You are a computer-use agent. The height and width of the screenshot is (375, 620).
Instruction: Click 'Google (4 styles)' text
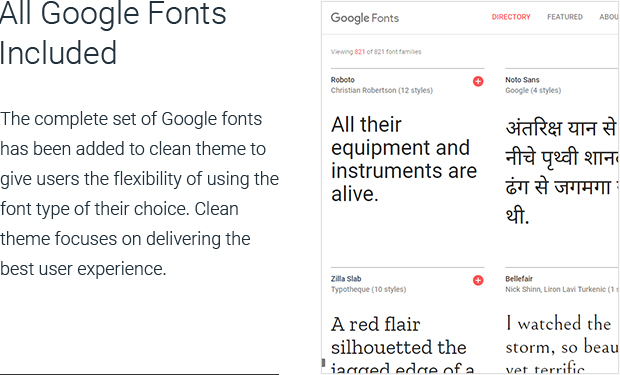tap(533, 90)
